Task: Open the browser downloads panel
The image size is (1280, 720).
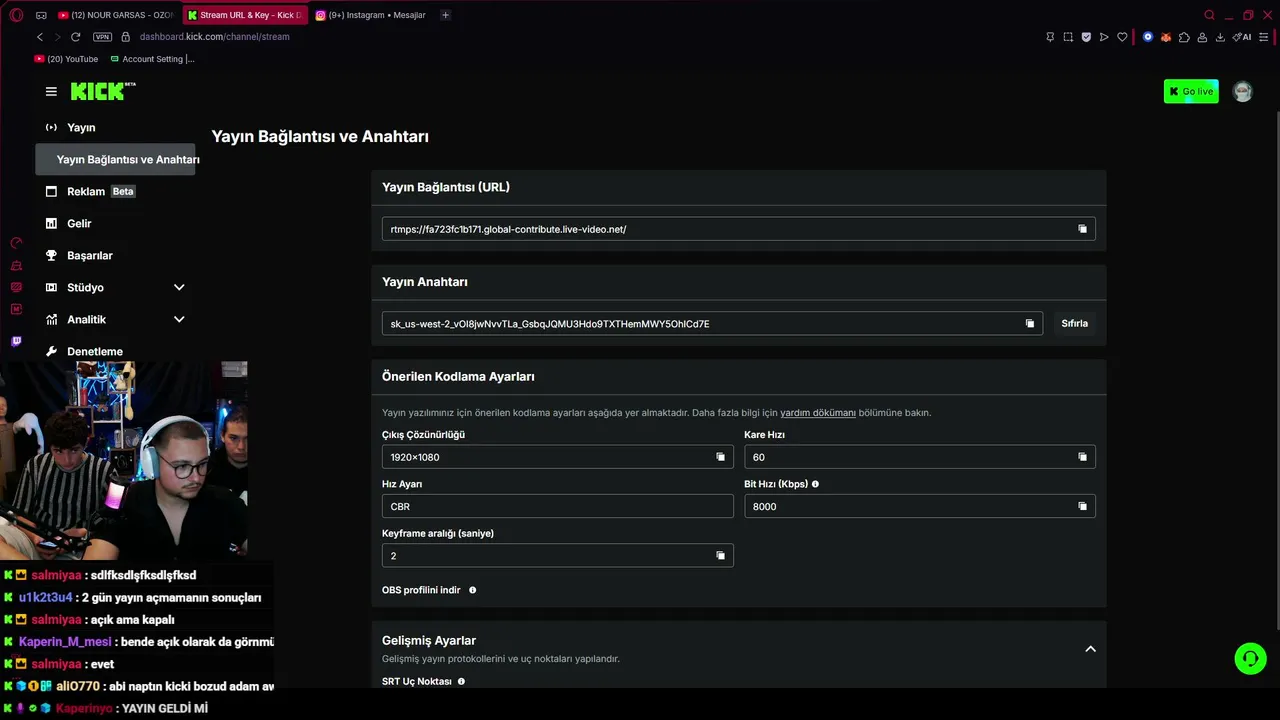Action: point(1220,37)
